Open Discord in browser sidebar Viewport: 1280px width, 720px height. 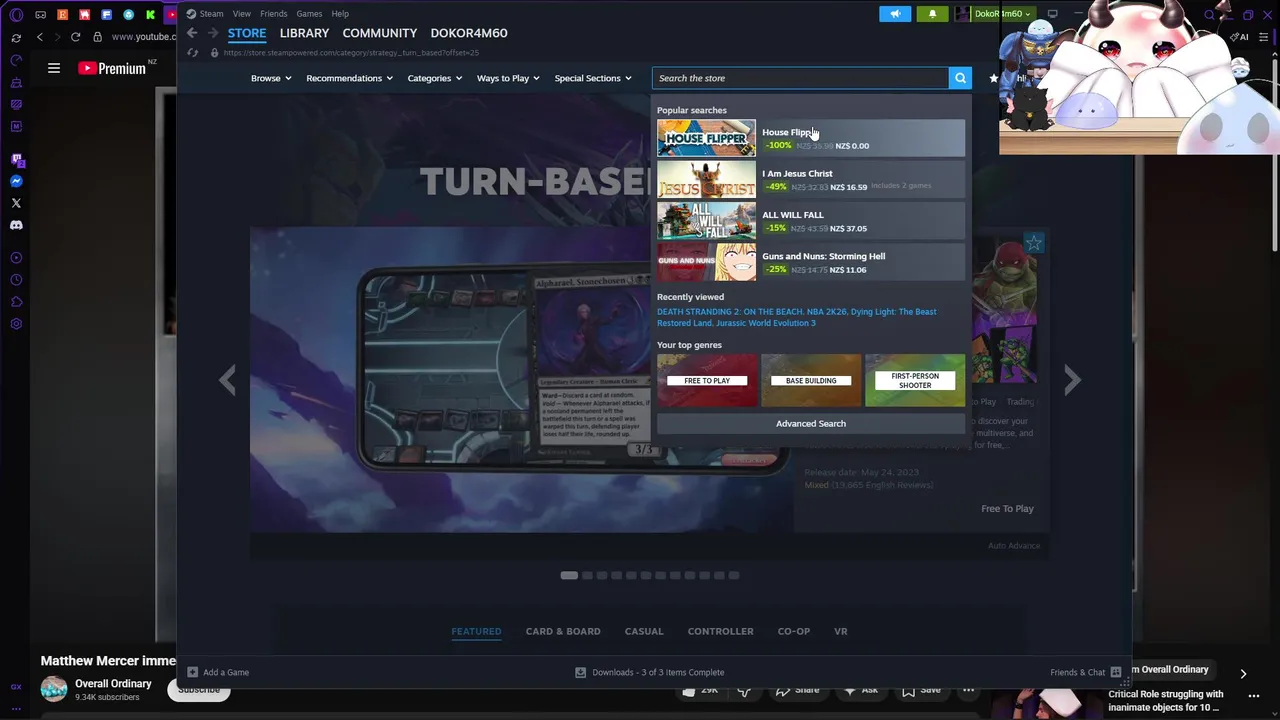pyautogui.click(x=16, y=225)
